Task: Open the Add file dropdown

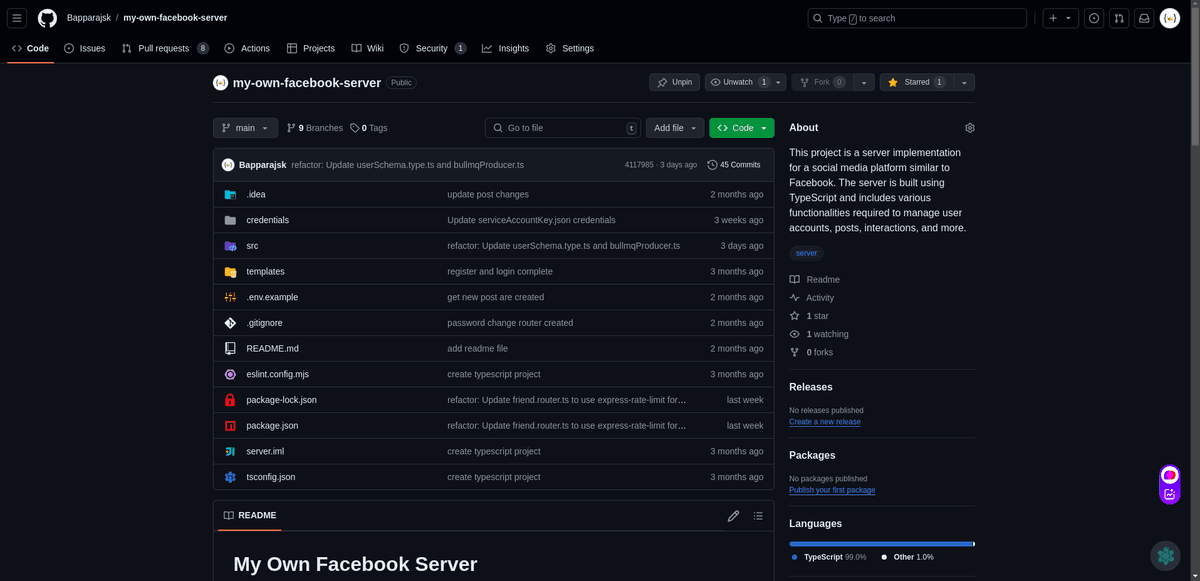Action: click(x=674, y=127)
